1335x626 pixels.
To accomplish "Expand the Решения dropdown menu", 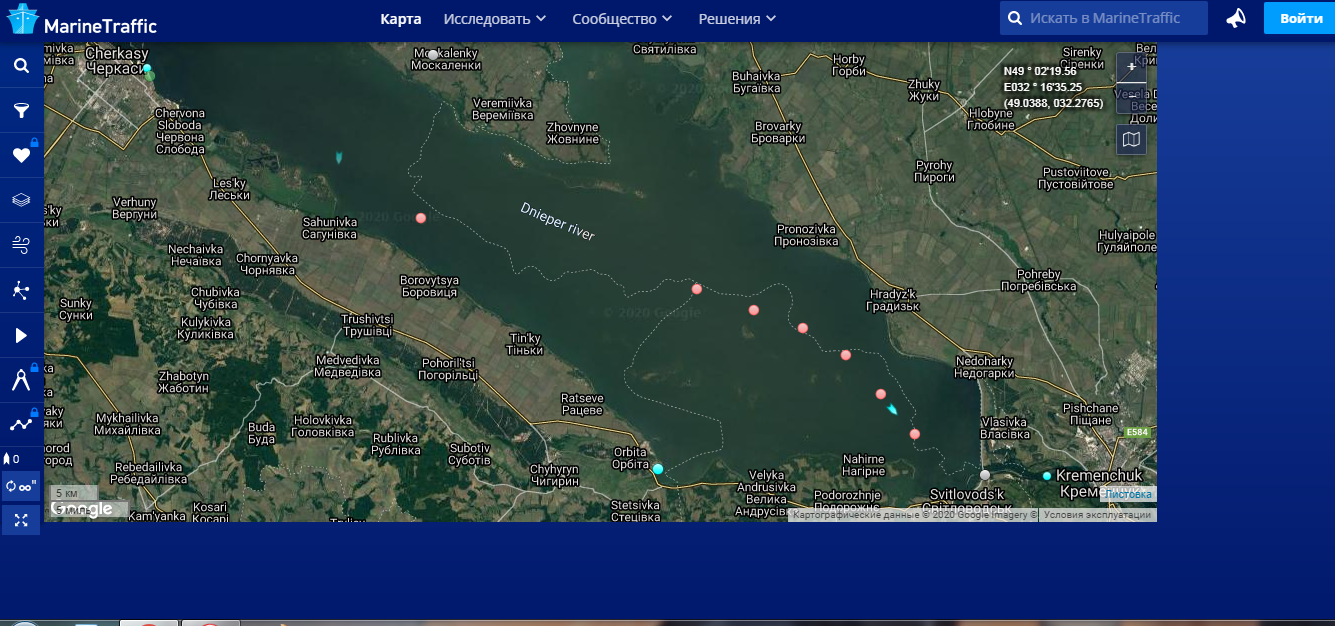I will point(737,19).
